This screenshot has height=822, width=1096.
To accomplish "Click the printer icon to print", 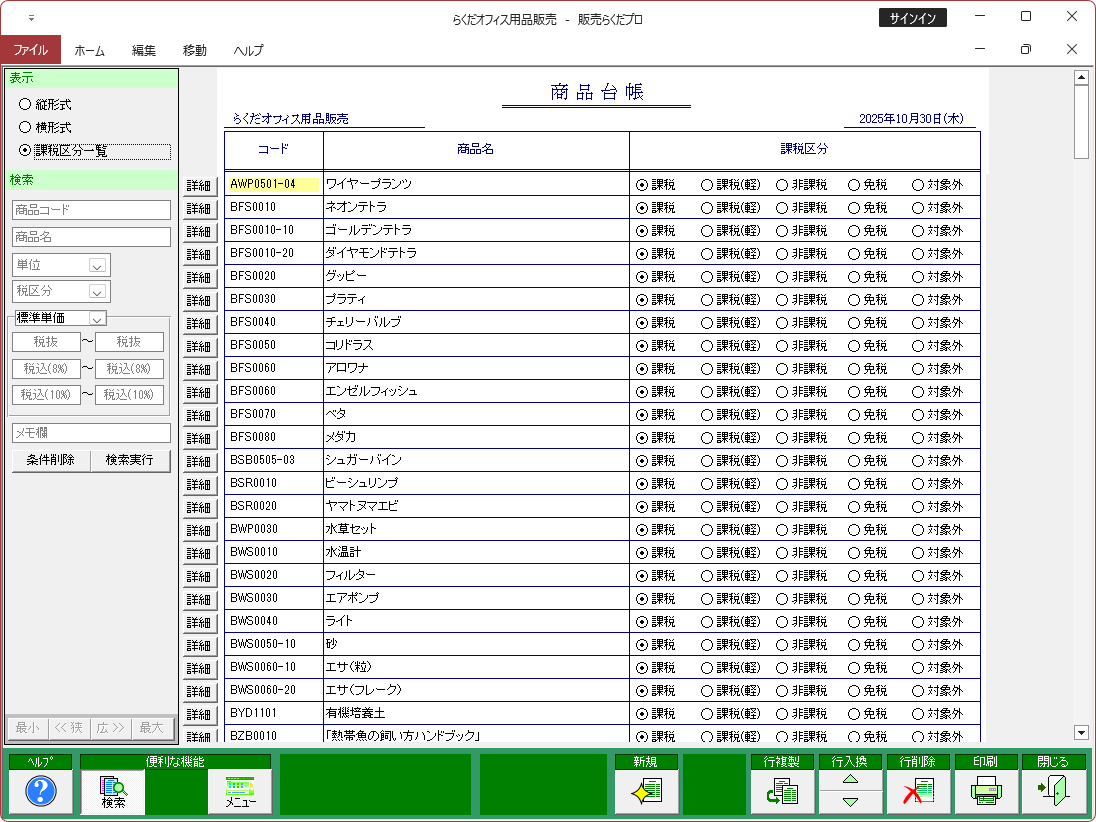I will (x=985, y=792).
